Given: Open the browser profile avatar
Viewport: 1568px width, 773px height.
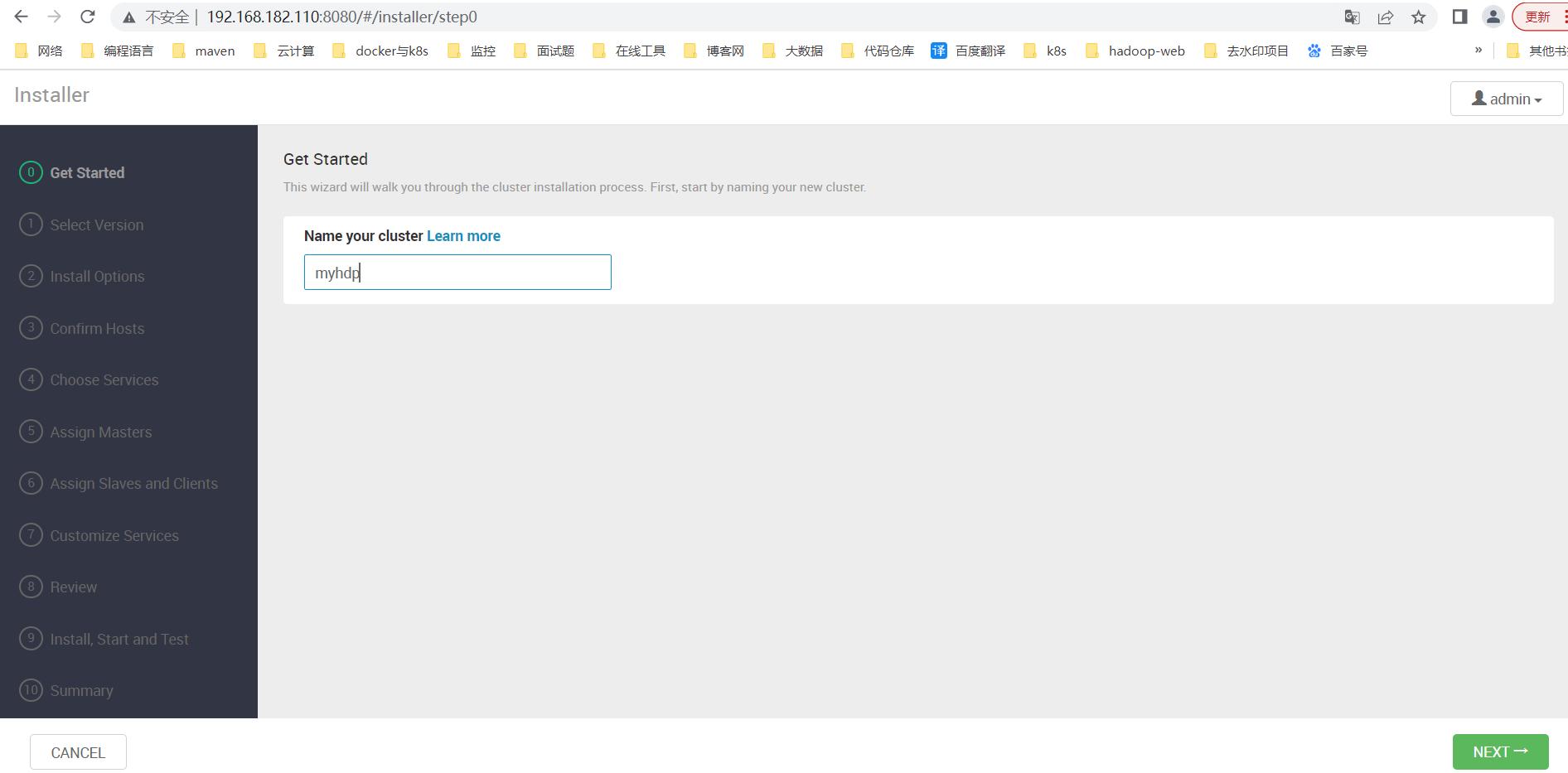Looking at the screenshot, I should pyautogui.click(x=1493, y=17).
